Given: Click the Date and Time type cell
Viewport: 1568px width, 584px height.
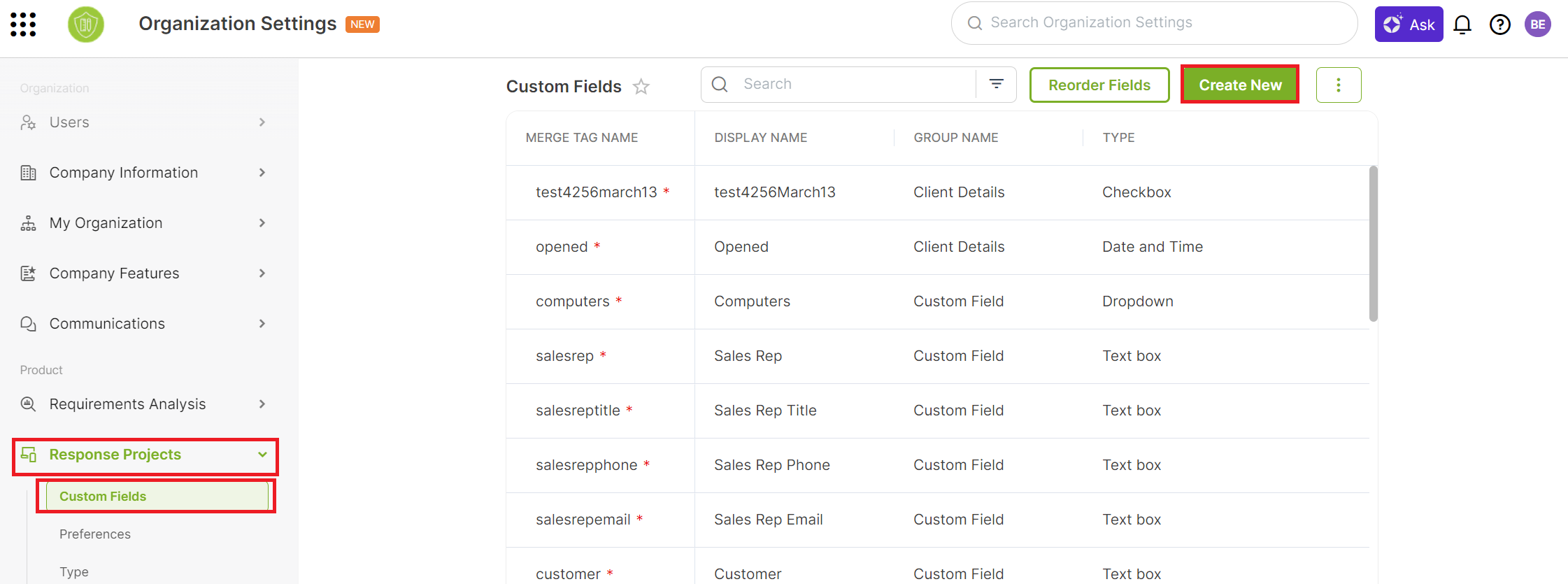Looking at the screenshot, I should [1153, 247].
